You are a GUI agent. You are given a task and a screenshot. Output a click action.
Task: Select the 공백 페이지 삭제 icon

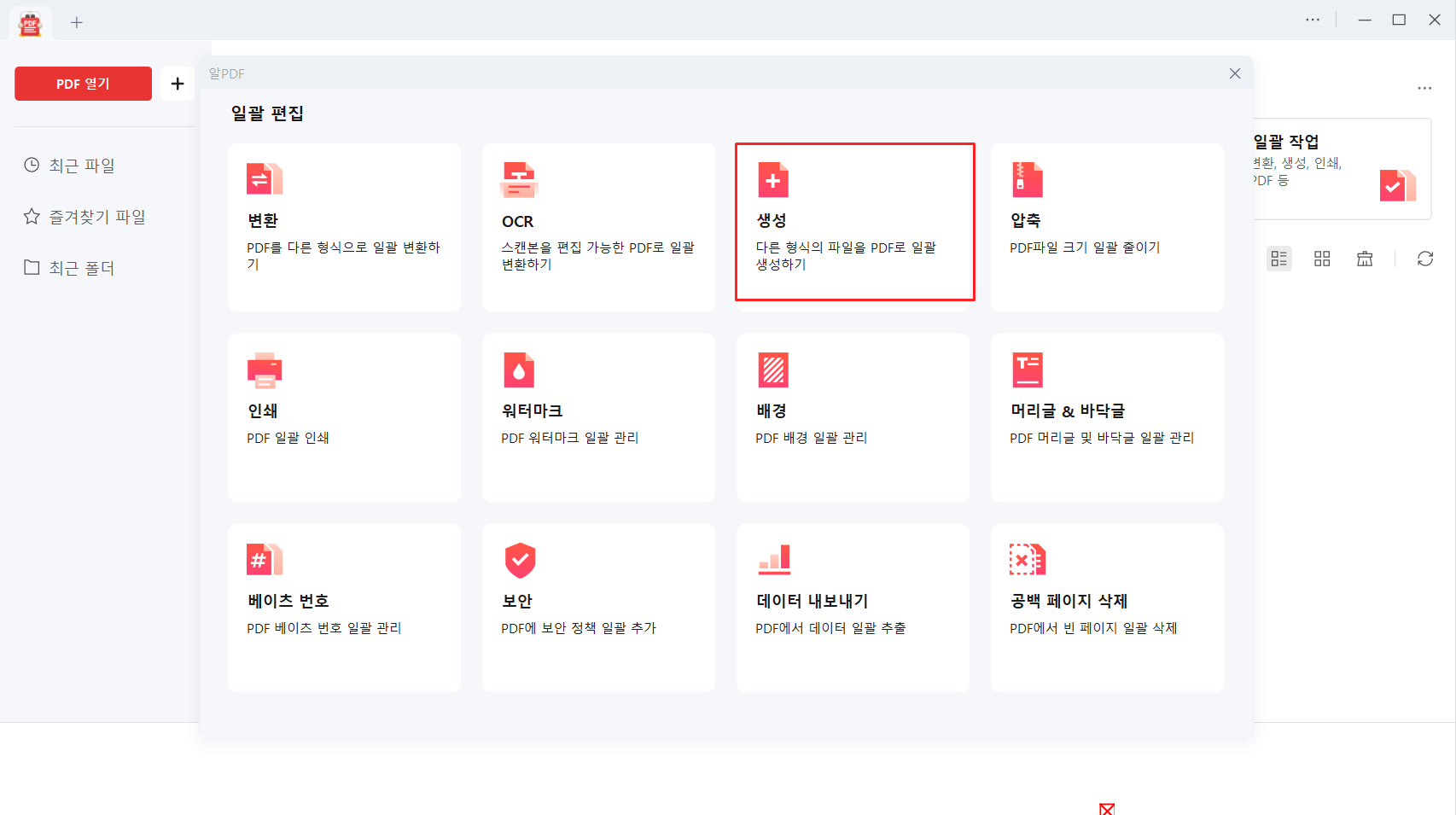pos(1028,560)
